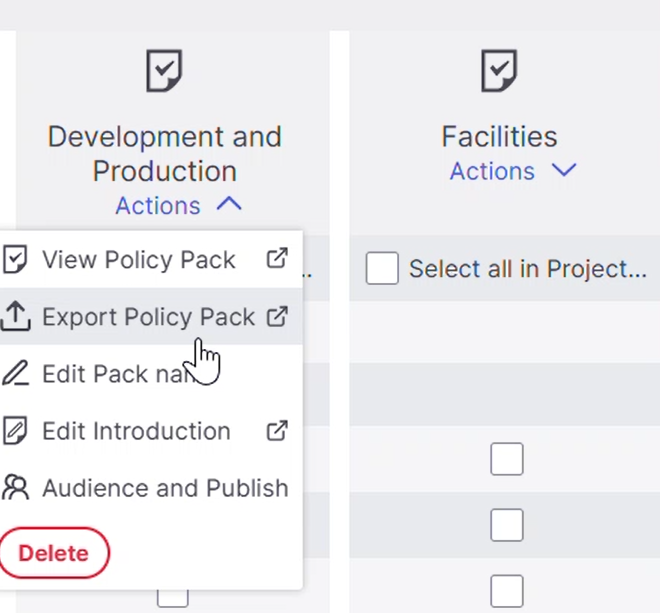Select View Policy Pack menu item
This screenshot has height=613, width=660.
point(139,260)
